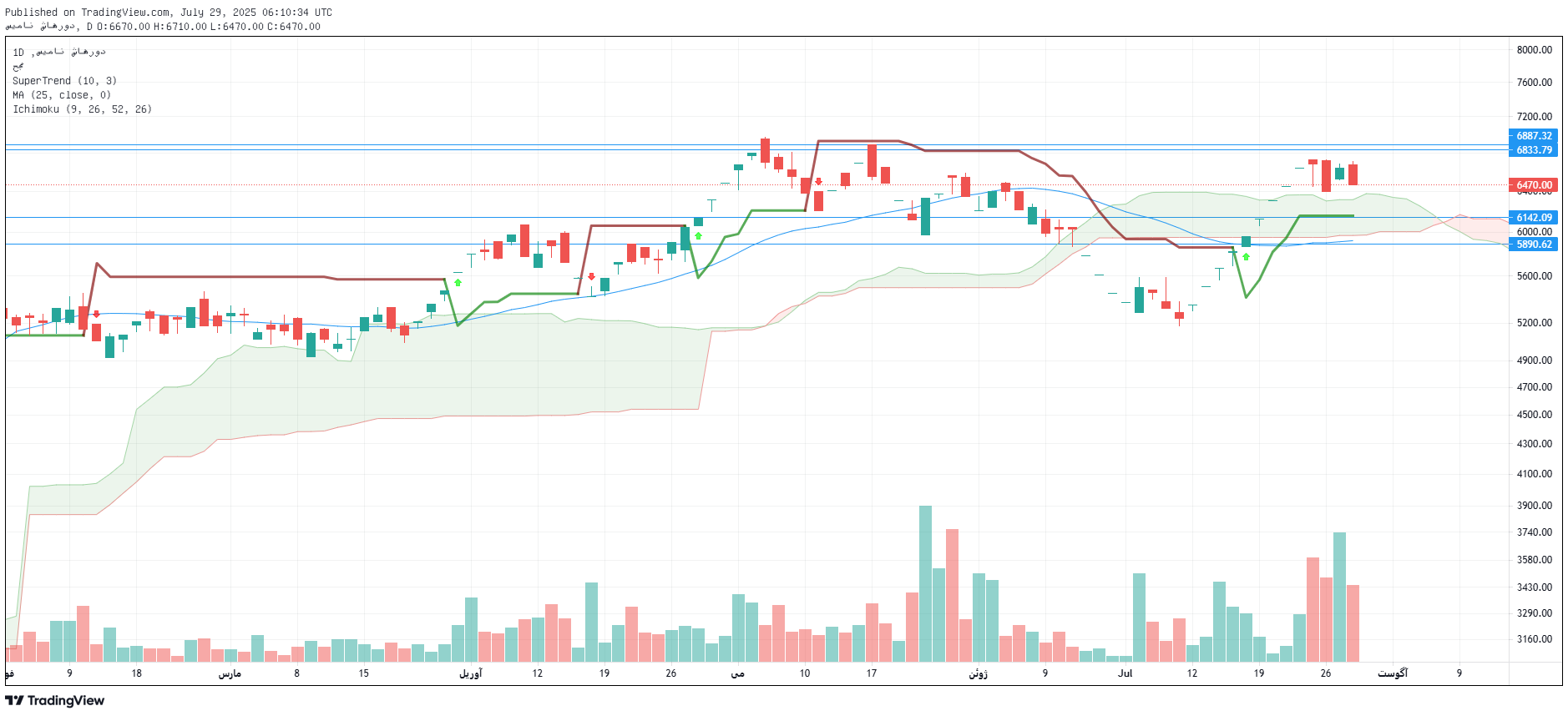Select the MA (25, close, 0) indicator legend
Screen dimensions: 1568x716
[x=62, y=95]
